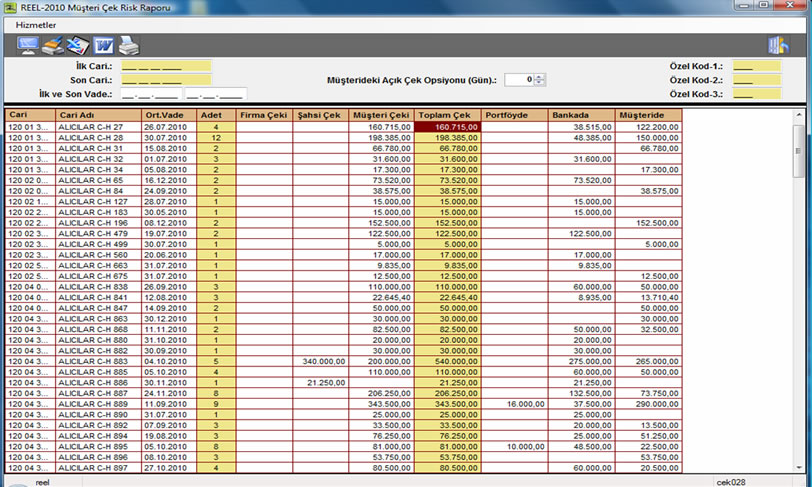Click the 340.000,00 Şahsi Çek value
812x487 pixels.
tap(324, 361)
